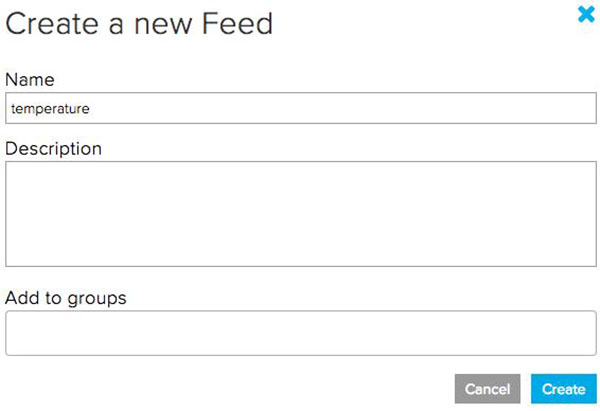Screen dimensions: 600x411
Task: Click the blue Create button
Action: (564, 389)
